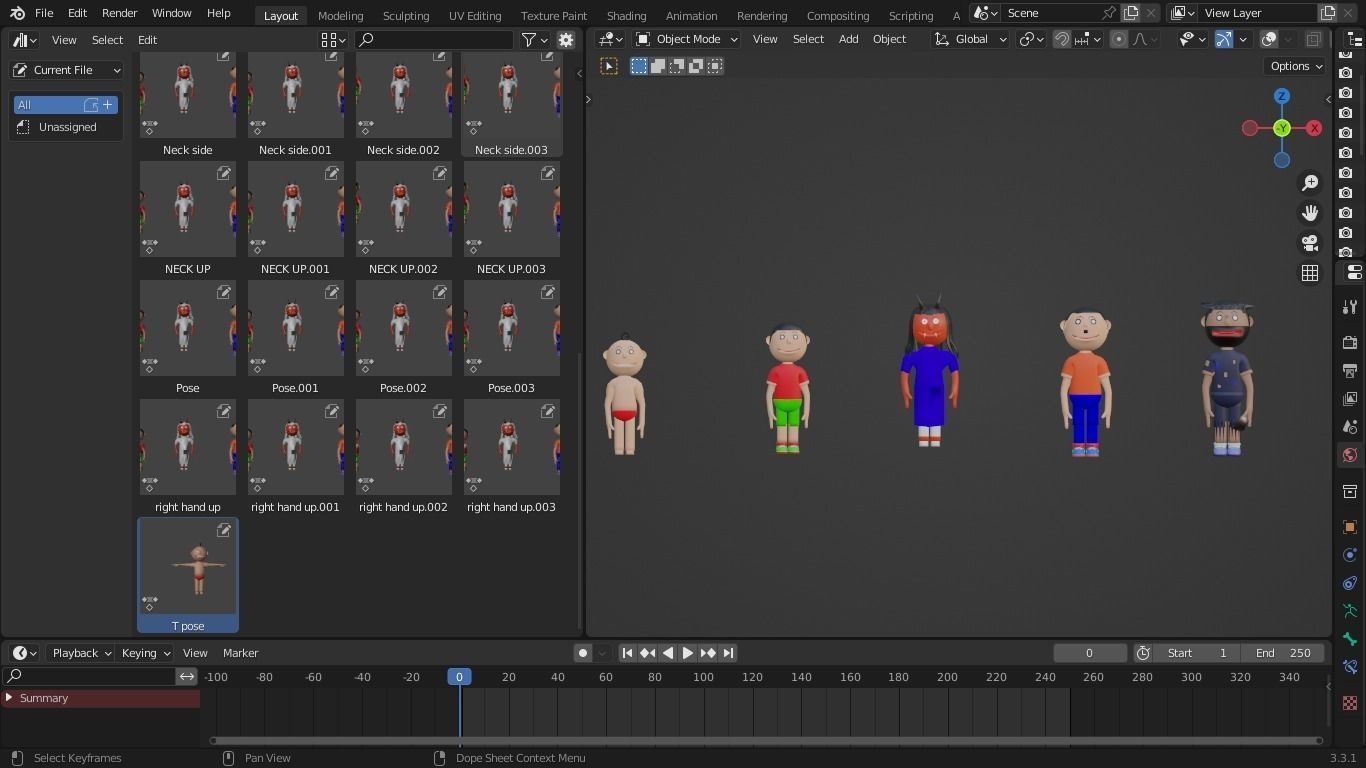This screenshot has height=768, width=1366.
Task: Click the Neck side.001 asset label
Action: click(x=295, y=150)
